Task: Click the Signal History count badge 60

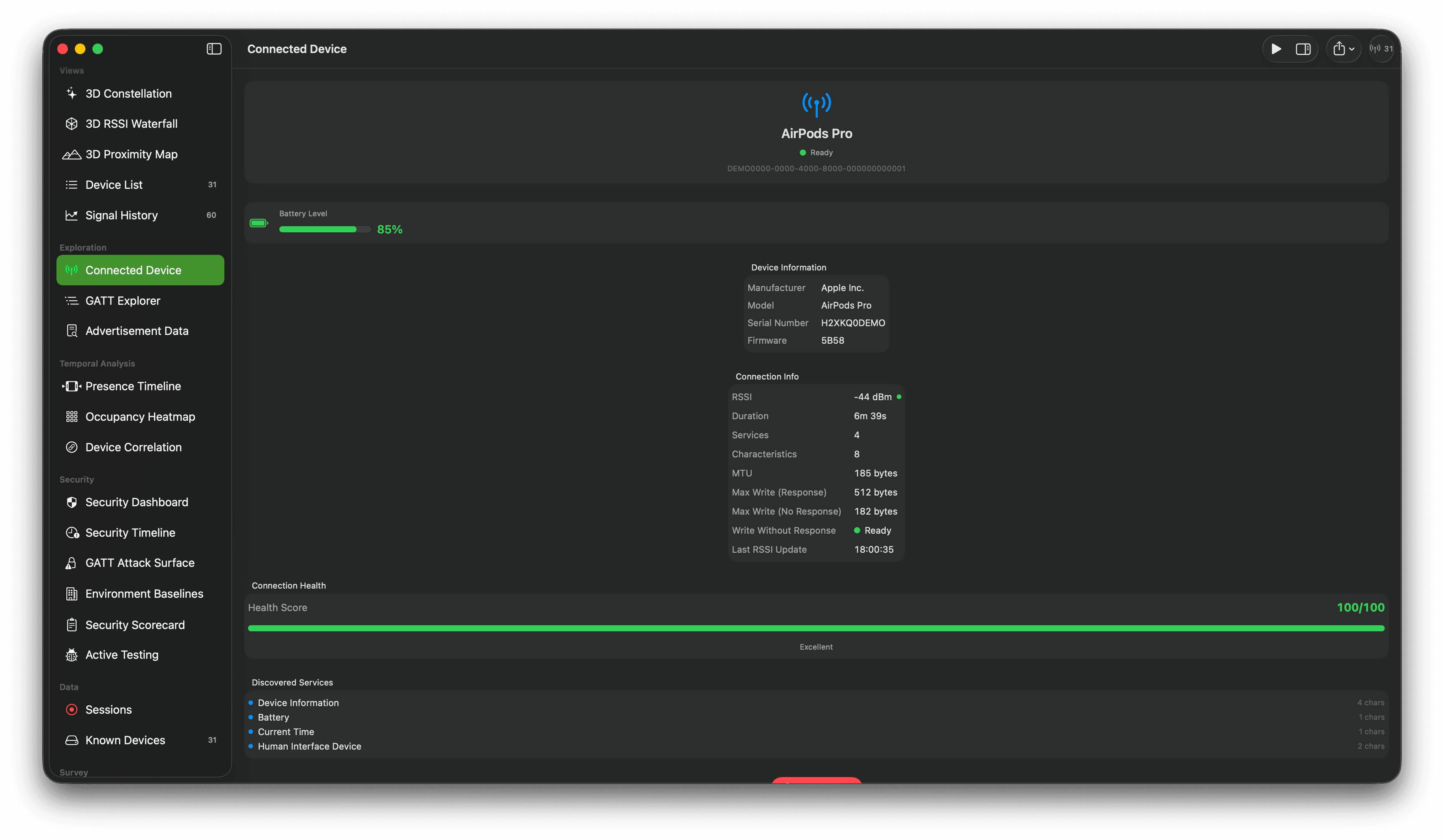Action: click(211, 216)
